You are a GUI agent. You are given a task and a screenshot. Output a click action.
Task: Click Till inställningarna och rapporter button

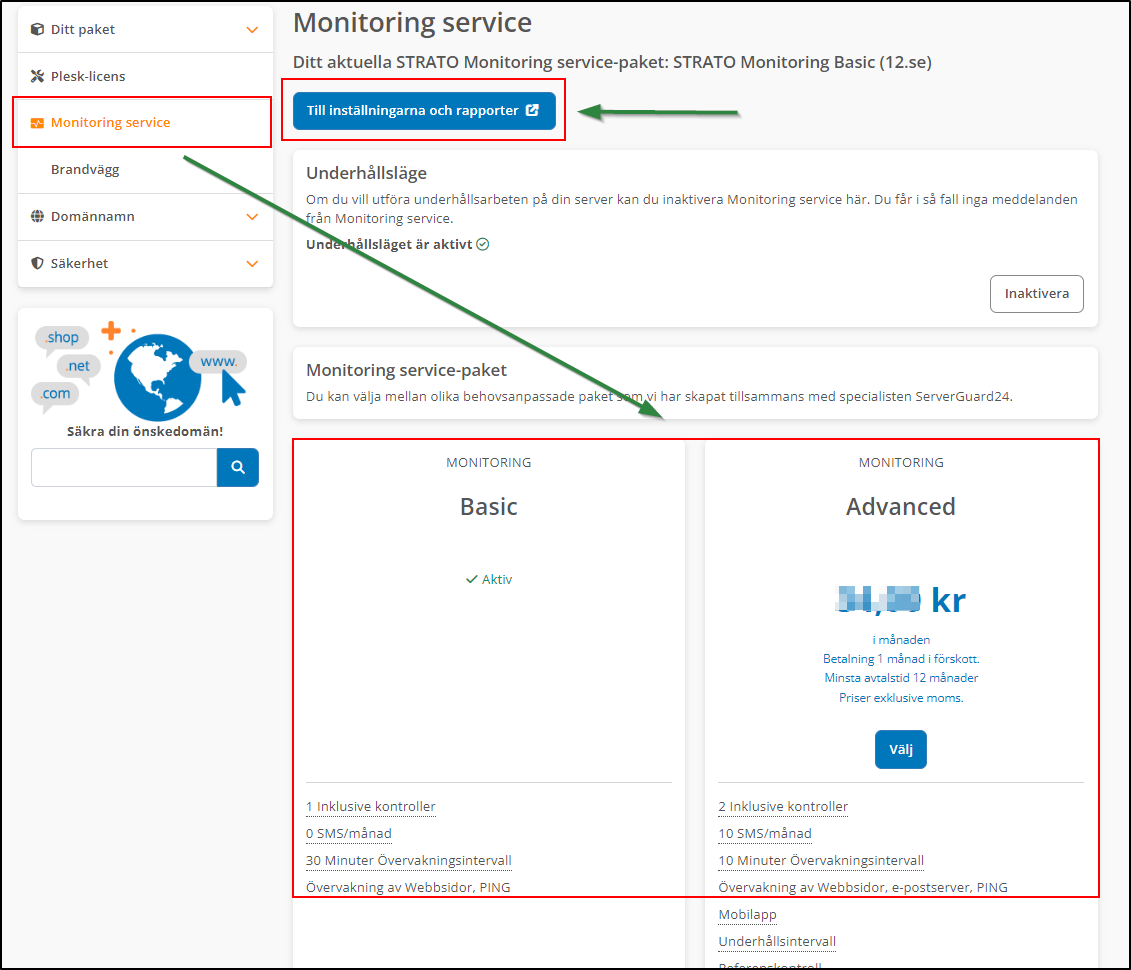[424, 110]
